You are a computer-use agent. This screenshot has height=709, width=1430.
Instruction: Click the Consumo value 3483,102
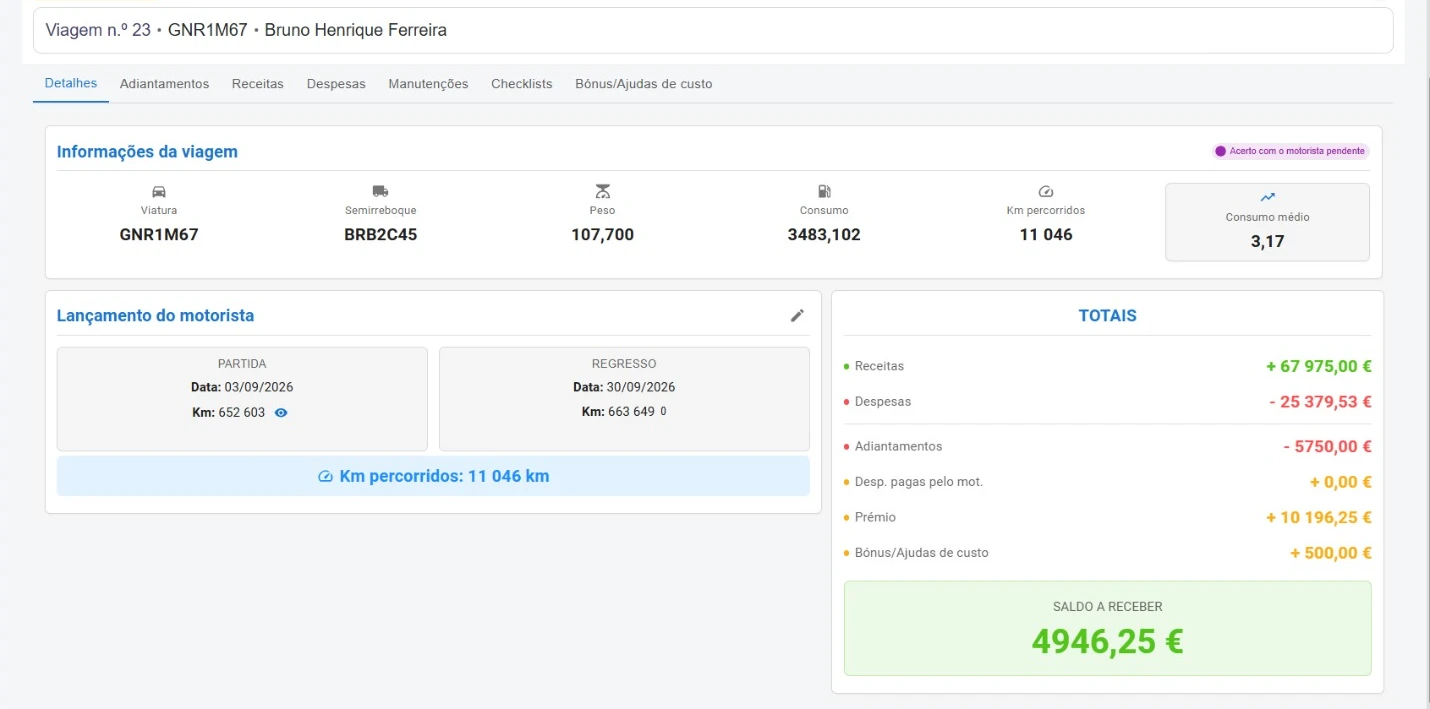click(x=824, y=235)
